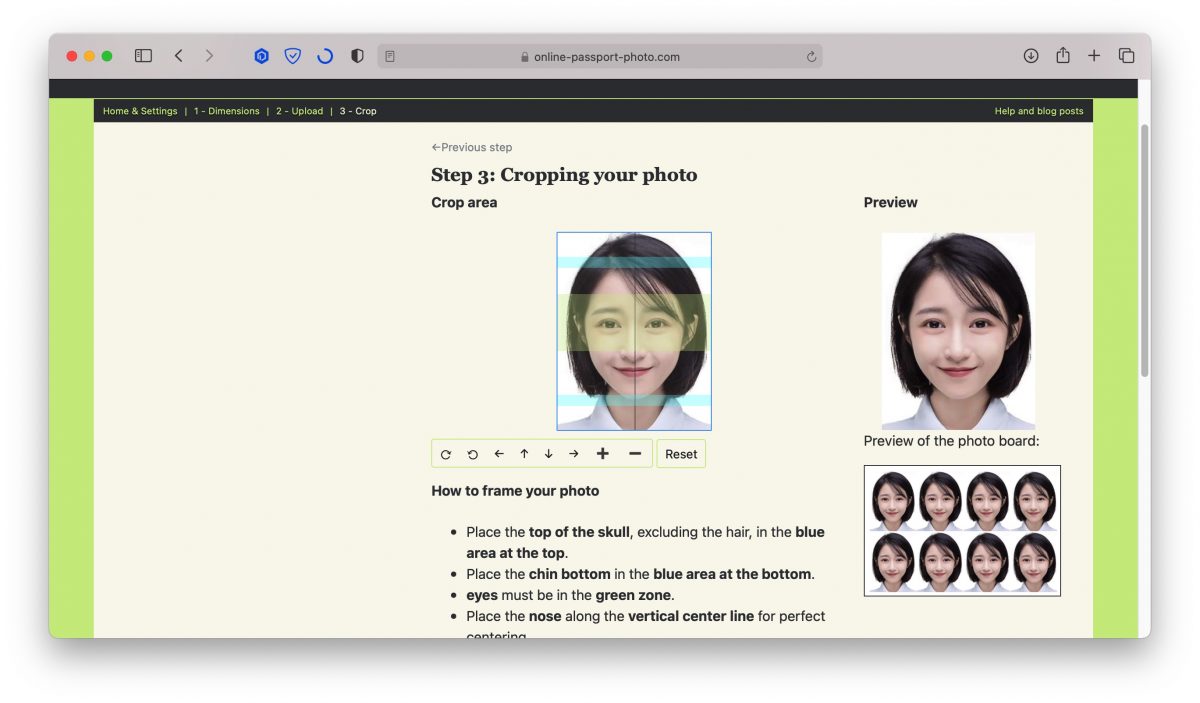Rotate the photo clockwise
Viewport: 1200px width, 703px height.
pos(446,454)
